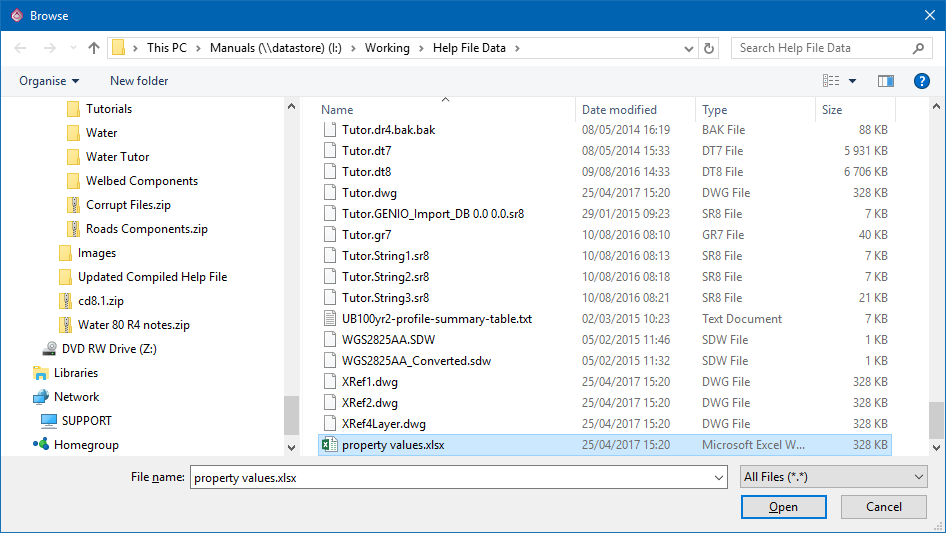Expand the view options dropdown arrow
The image size is (946, 533).
(x=853, y=81)
